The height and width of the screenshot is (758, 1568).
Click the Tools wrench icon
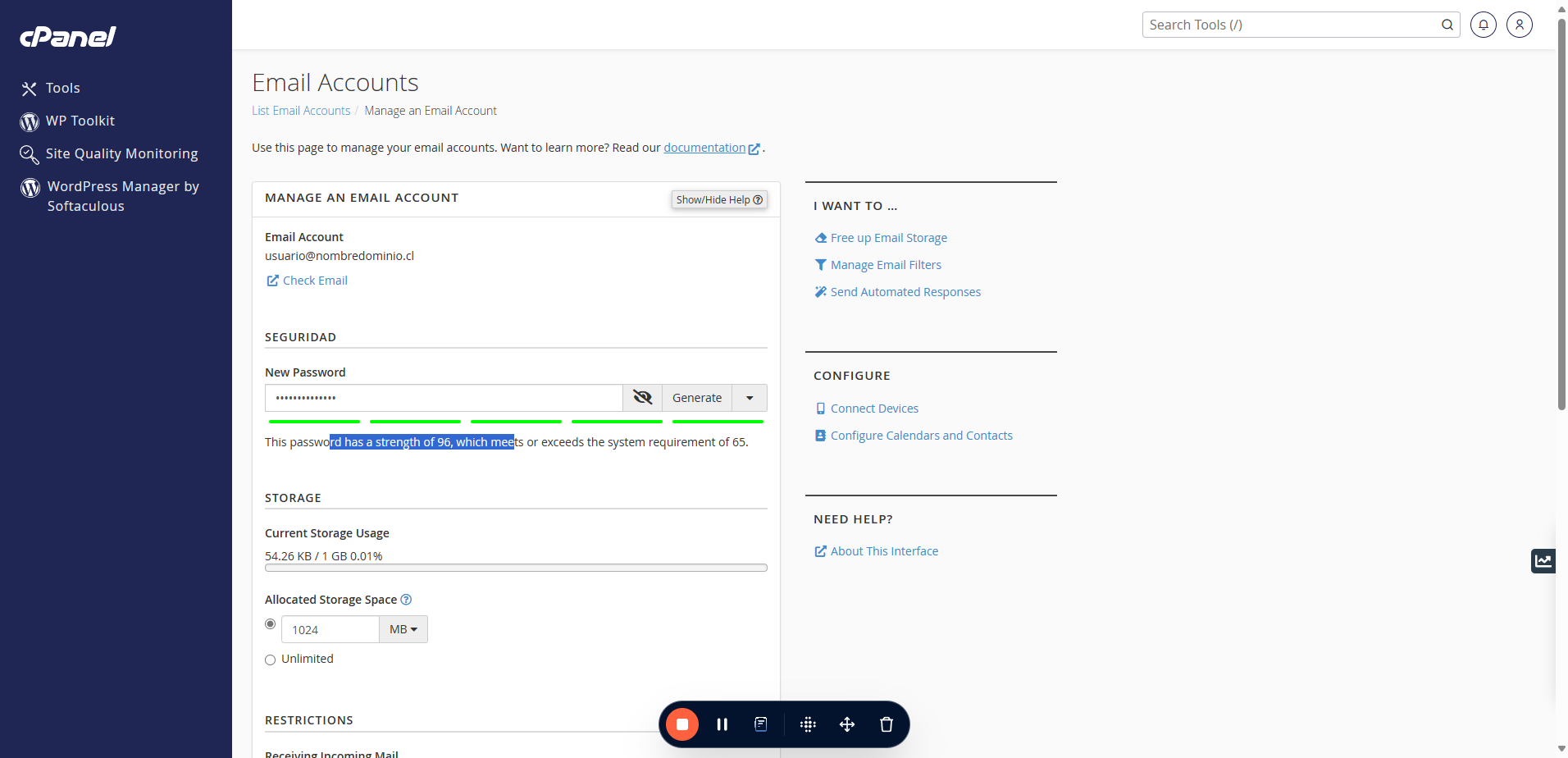click(30, 89)
